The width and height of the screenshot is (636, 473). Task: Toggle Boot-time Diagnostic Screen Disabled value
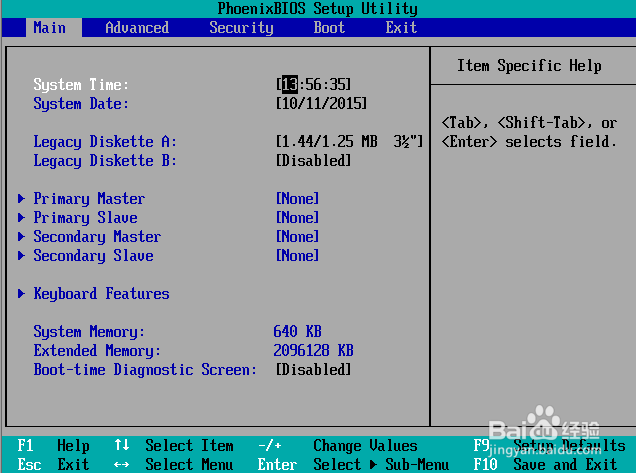(313, 370)
